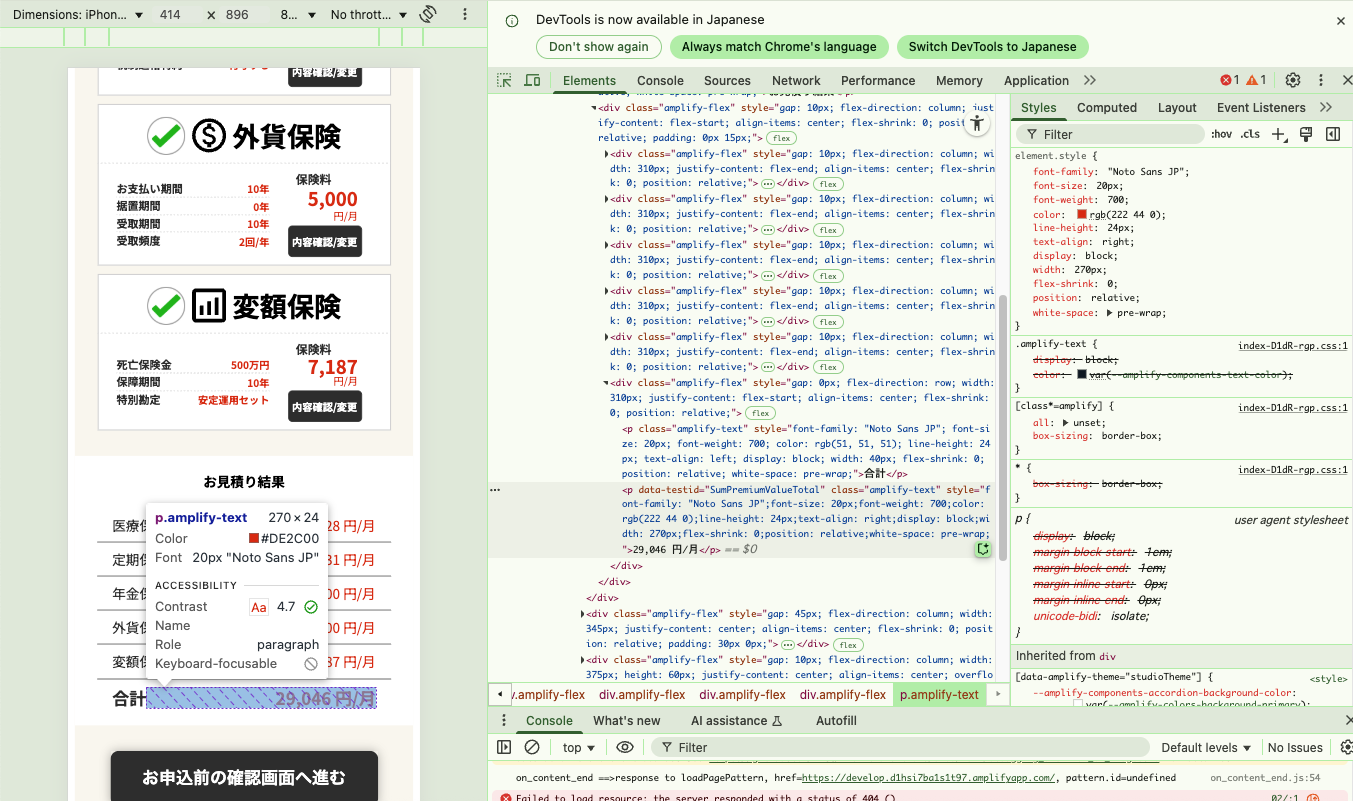Screen dimensions: 1353x801
Task: Show more Styles pane tabs
Action: (1326, 107)
